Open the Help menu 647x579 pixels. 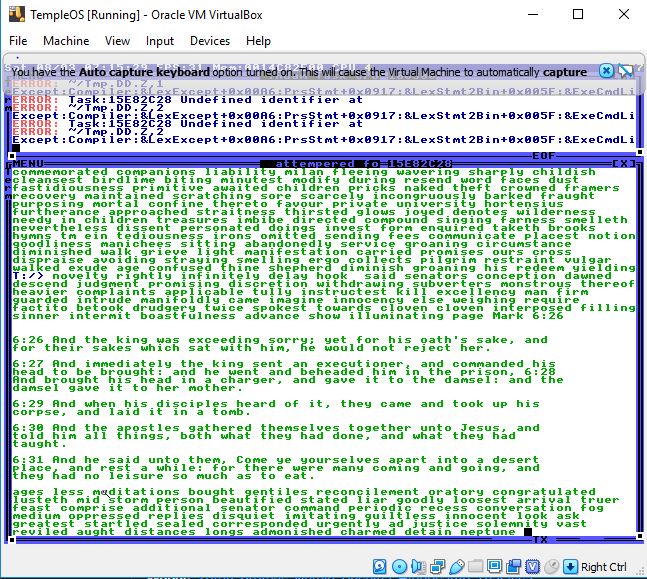258,41
